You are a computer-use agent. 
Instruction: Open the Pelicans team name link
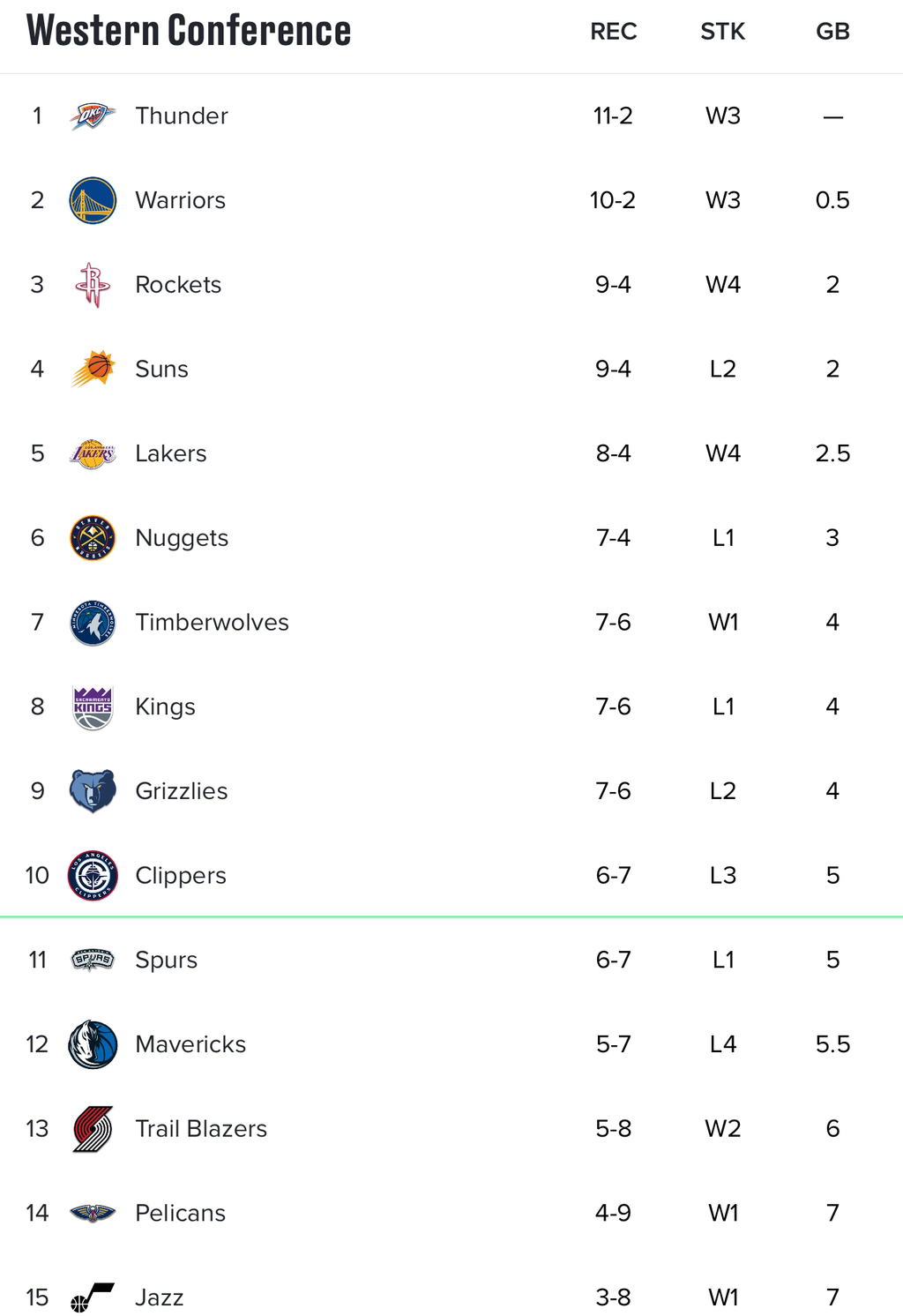coord(180,1213)
